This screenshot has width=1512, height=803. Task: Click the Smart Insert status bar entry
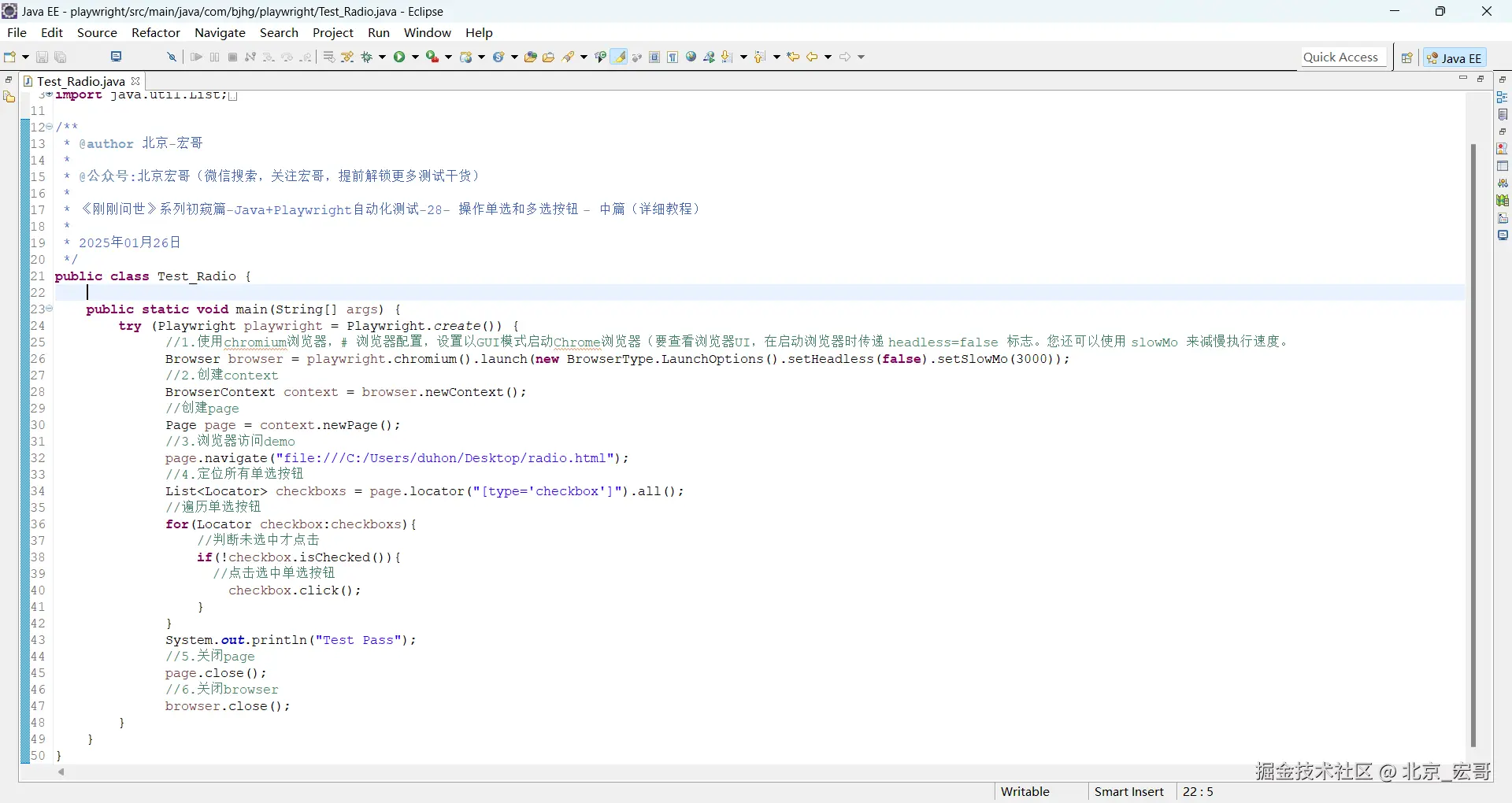pyautogui.click(x=1129, y=792)
